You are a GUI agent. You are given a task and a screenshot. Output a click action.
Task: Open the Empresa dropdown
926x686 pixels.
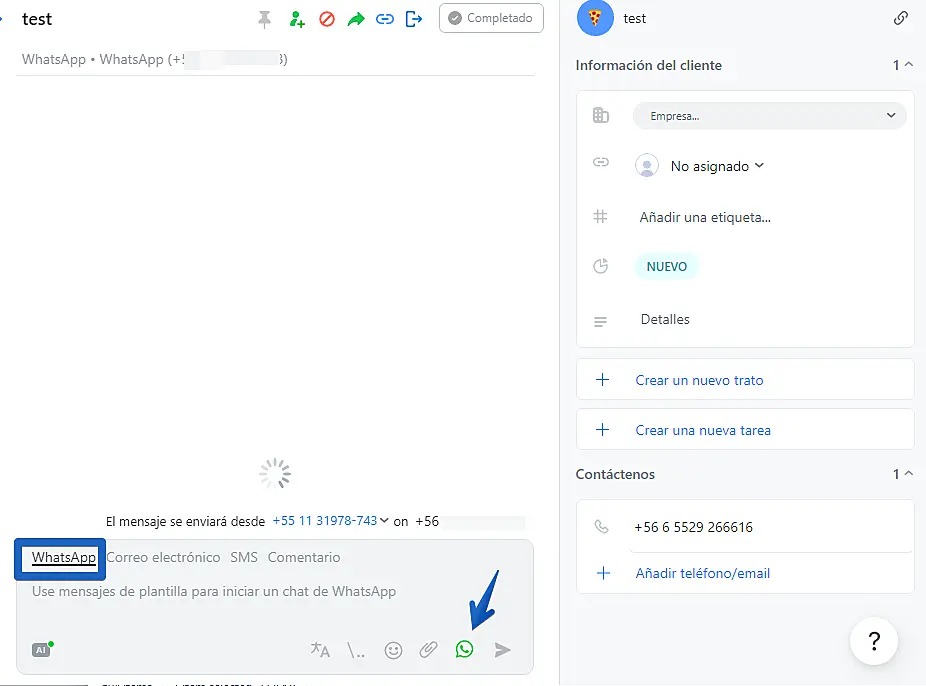tap(769, 116)
